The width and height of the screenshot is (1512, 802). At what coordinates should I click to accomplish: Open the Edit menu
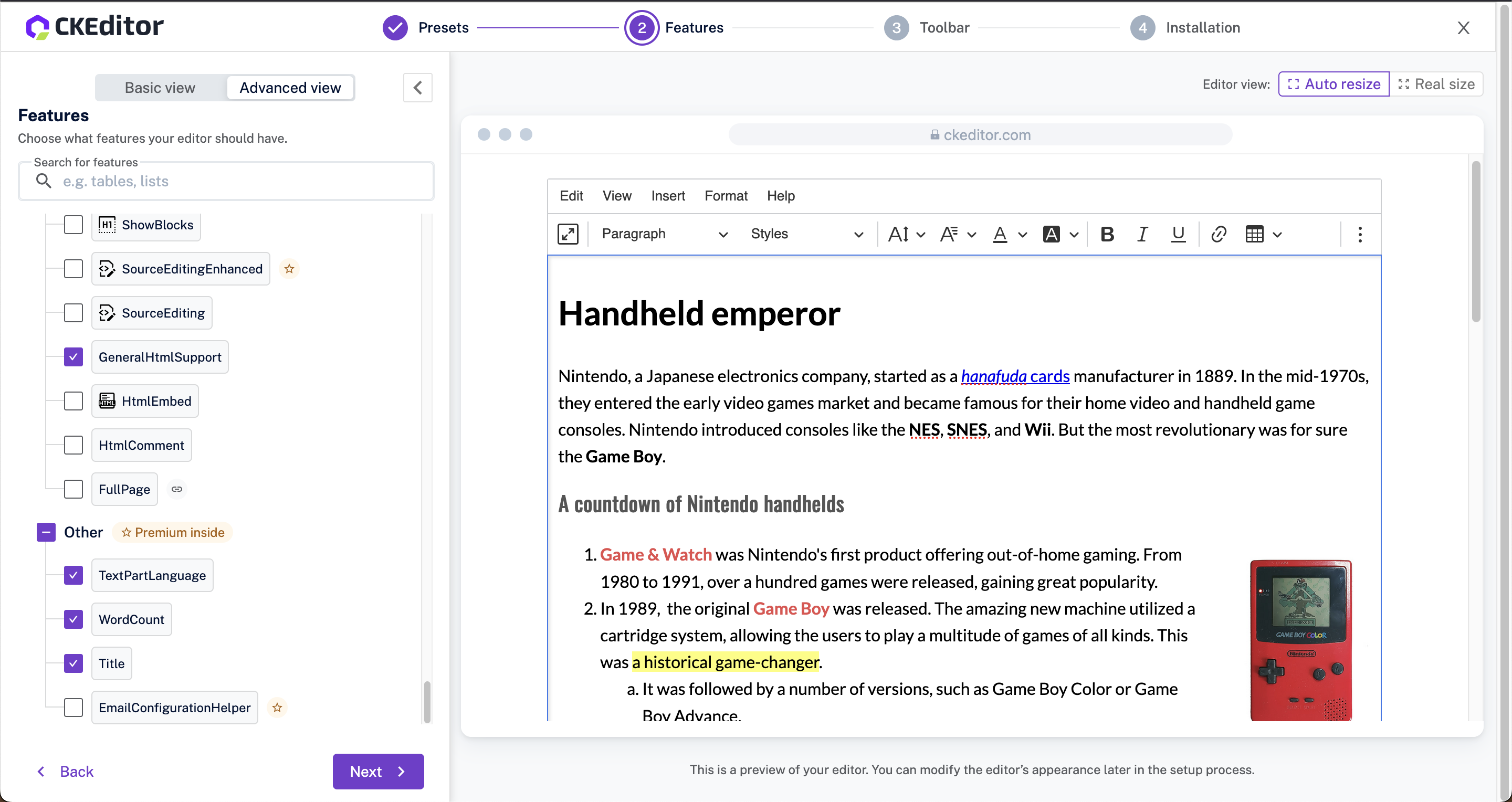[571, 196]
